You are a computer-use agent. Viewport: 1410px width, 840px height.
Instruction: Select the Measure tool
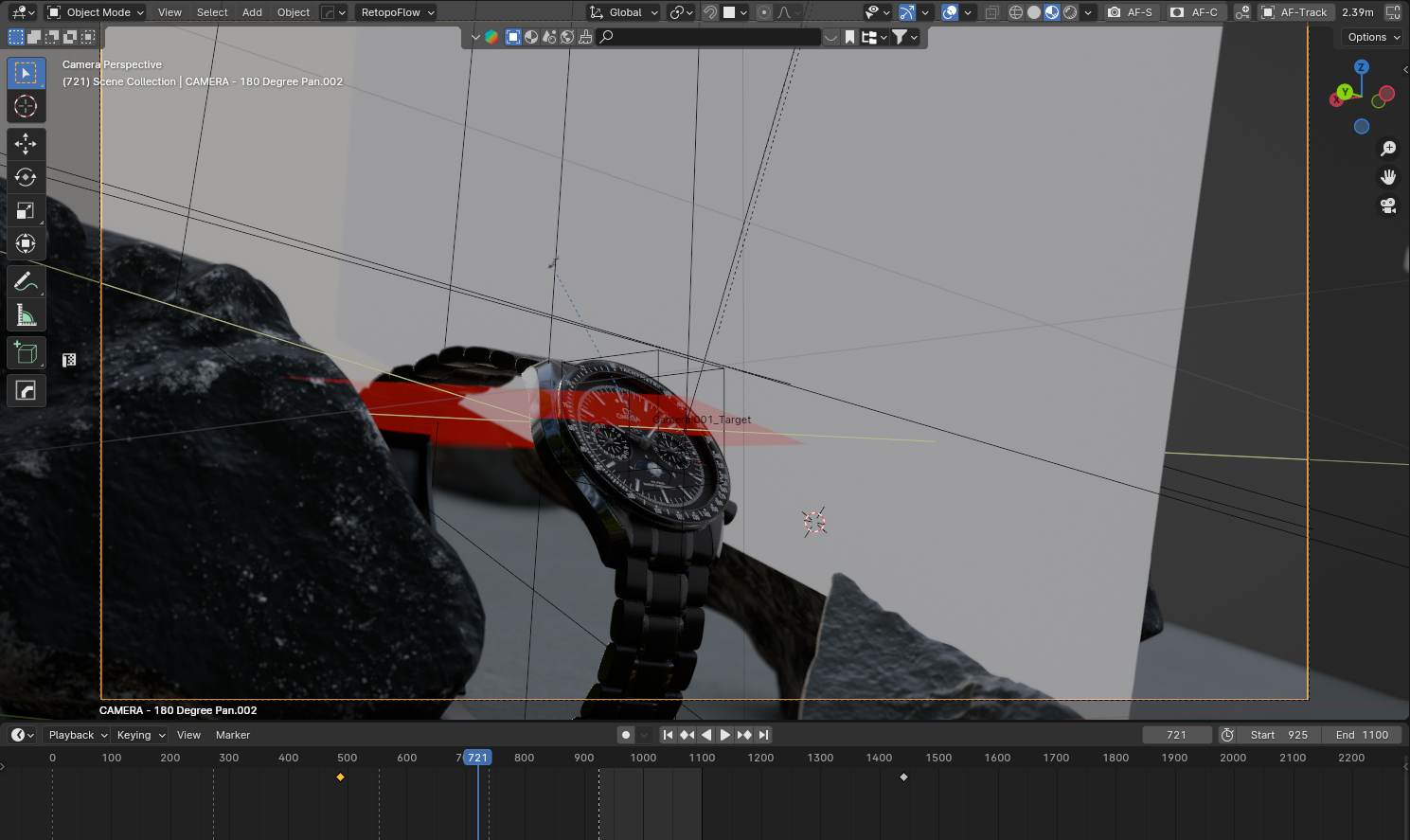26,314
